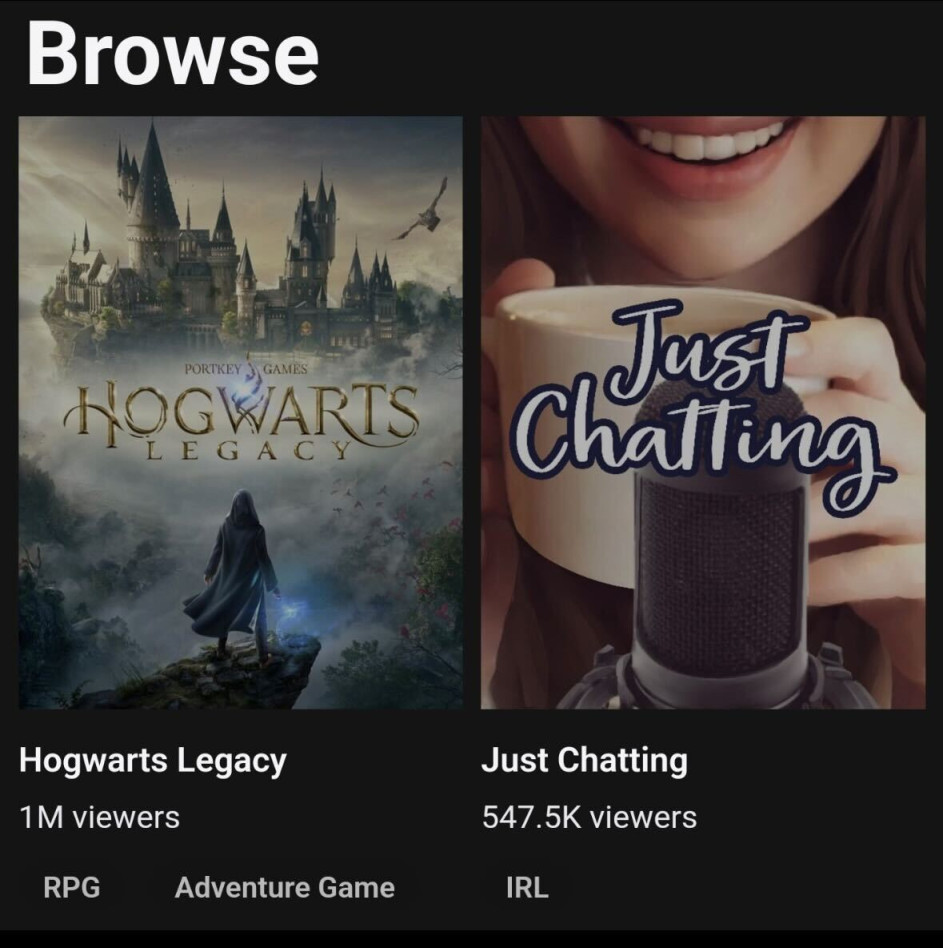
Task: Click the Browse page heading
Action: click(172, 53)
